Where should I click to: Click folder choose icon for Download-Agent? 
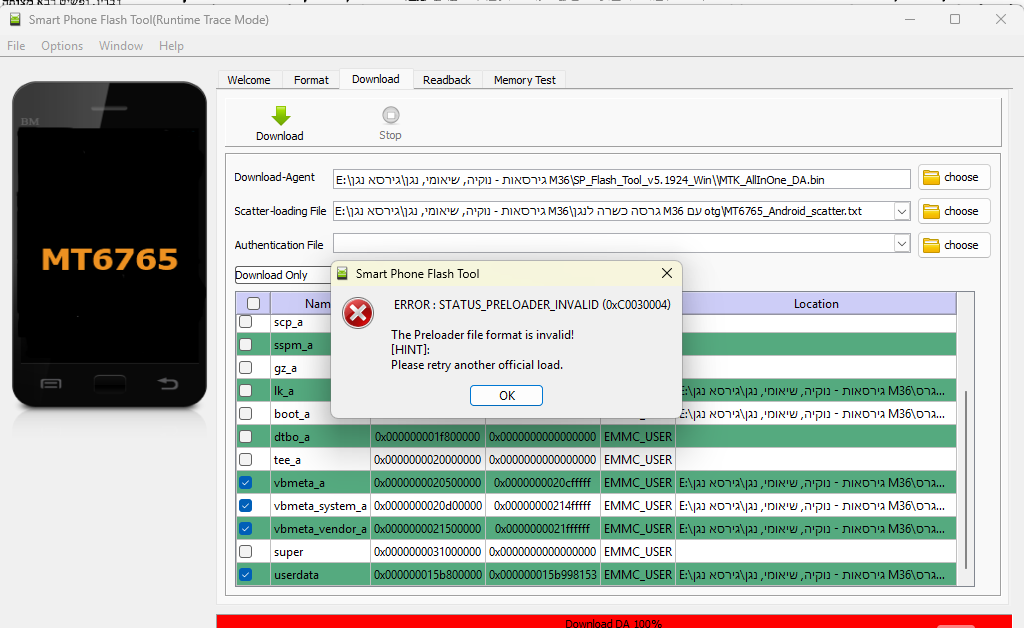point(932,177)
